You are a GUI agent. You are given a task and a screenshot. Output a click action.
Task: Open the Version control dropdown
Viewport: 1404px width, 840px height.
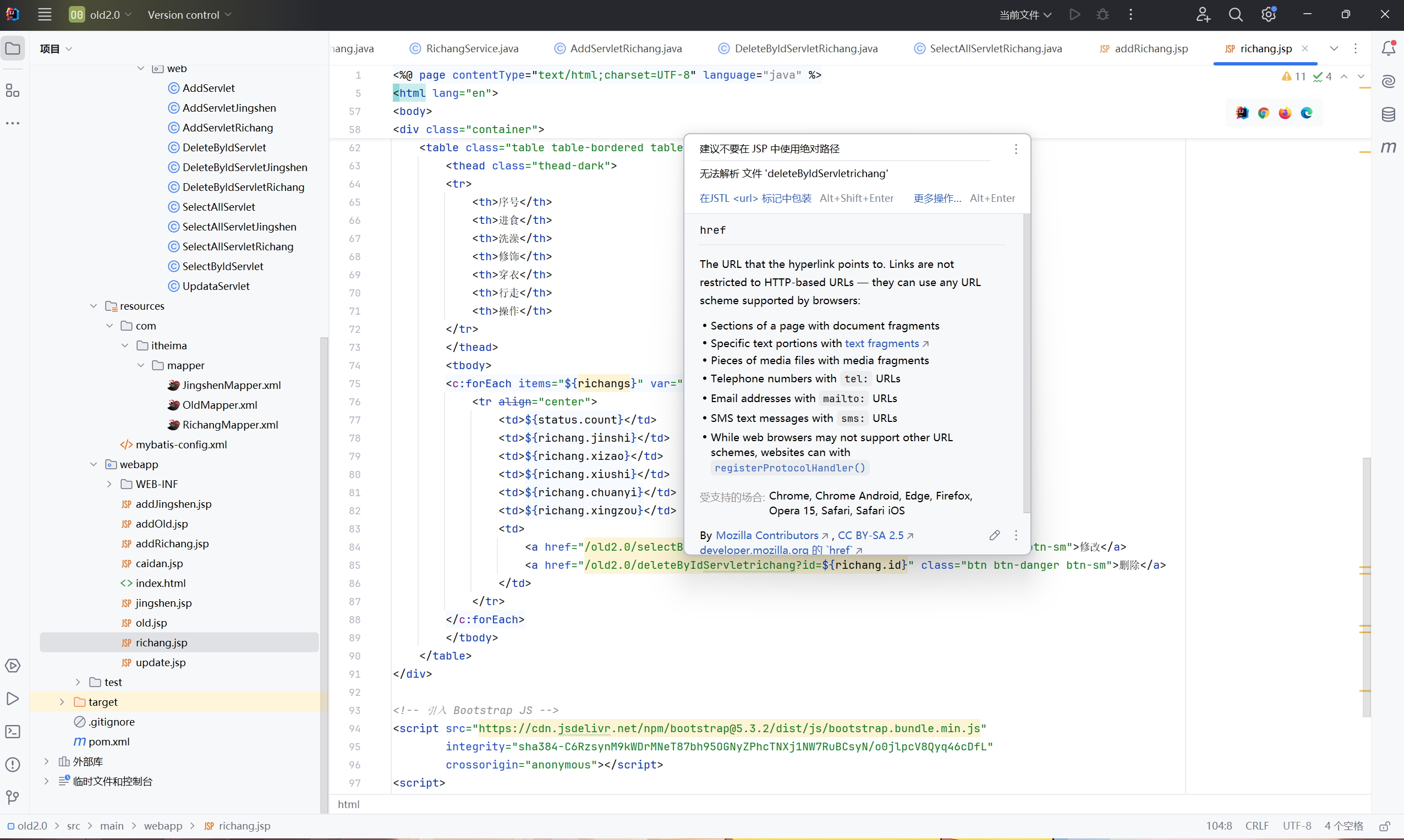click(x=189, y=15)
